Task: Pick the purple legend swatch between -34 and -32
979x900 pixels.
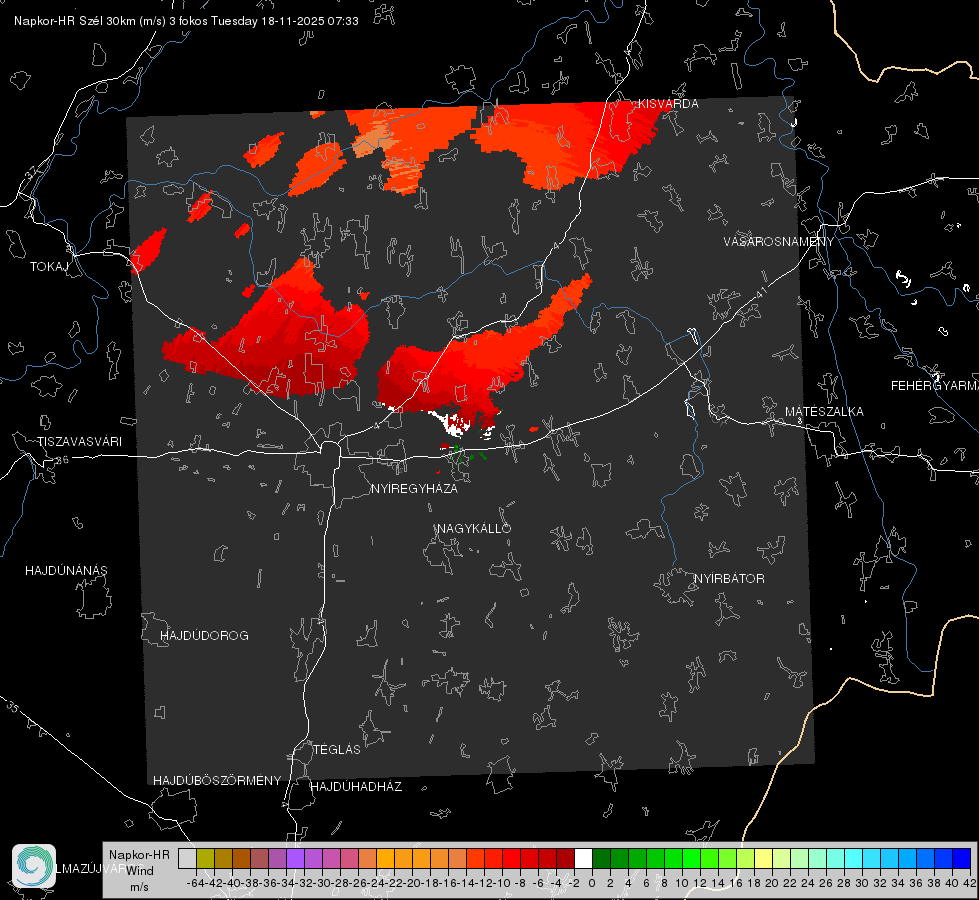Action: [295, 858]
